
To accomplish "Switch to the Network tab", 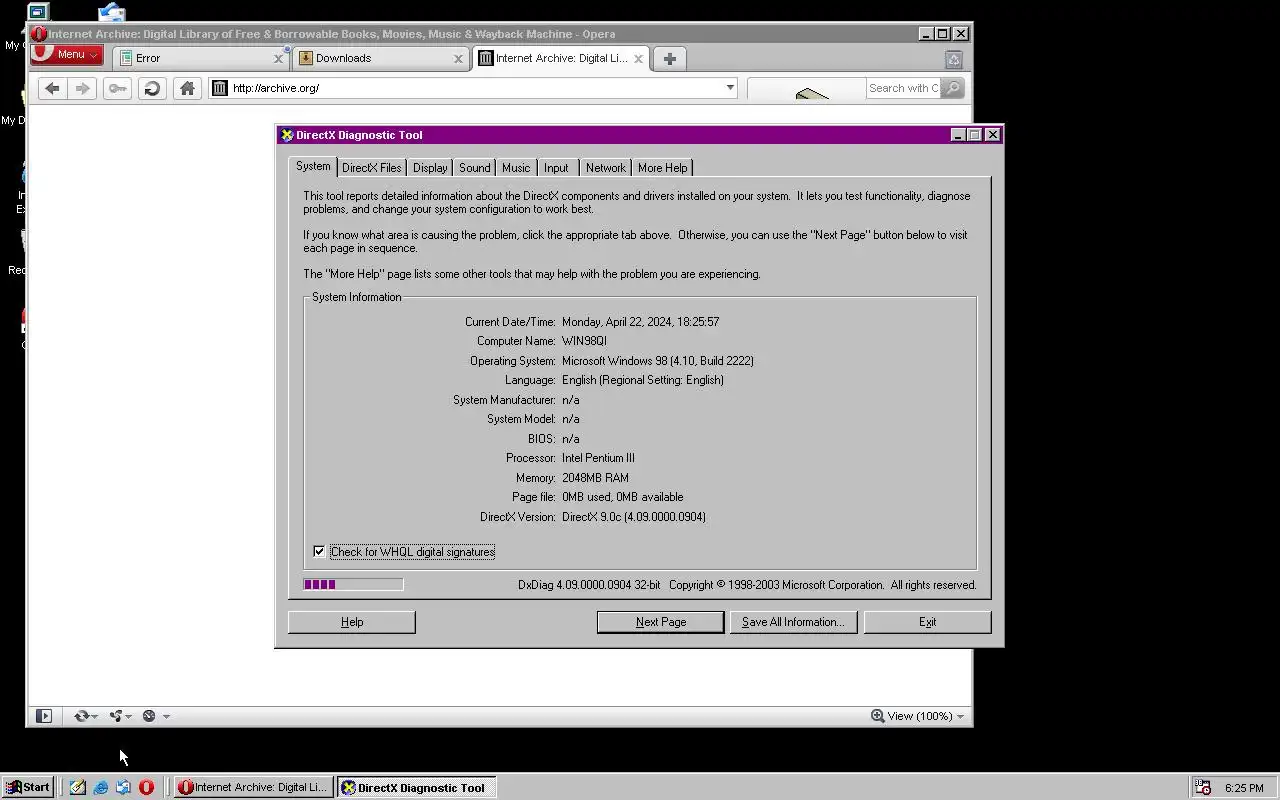I will click(606, 168).
